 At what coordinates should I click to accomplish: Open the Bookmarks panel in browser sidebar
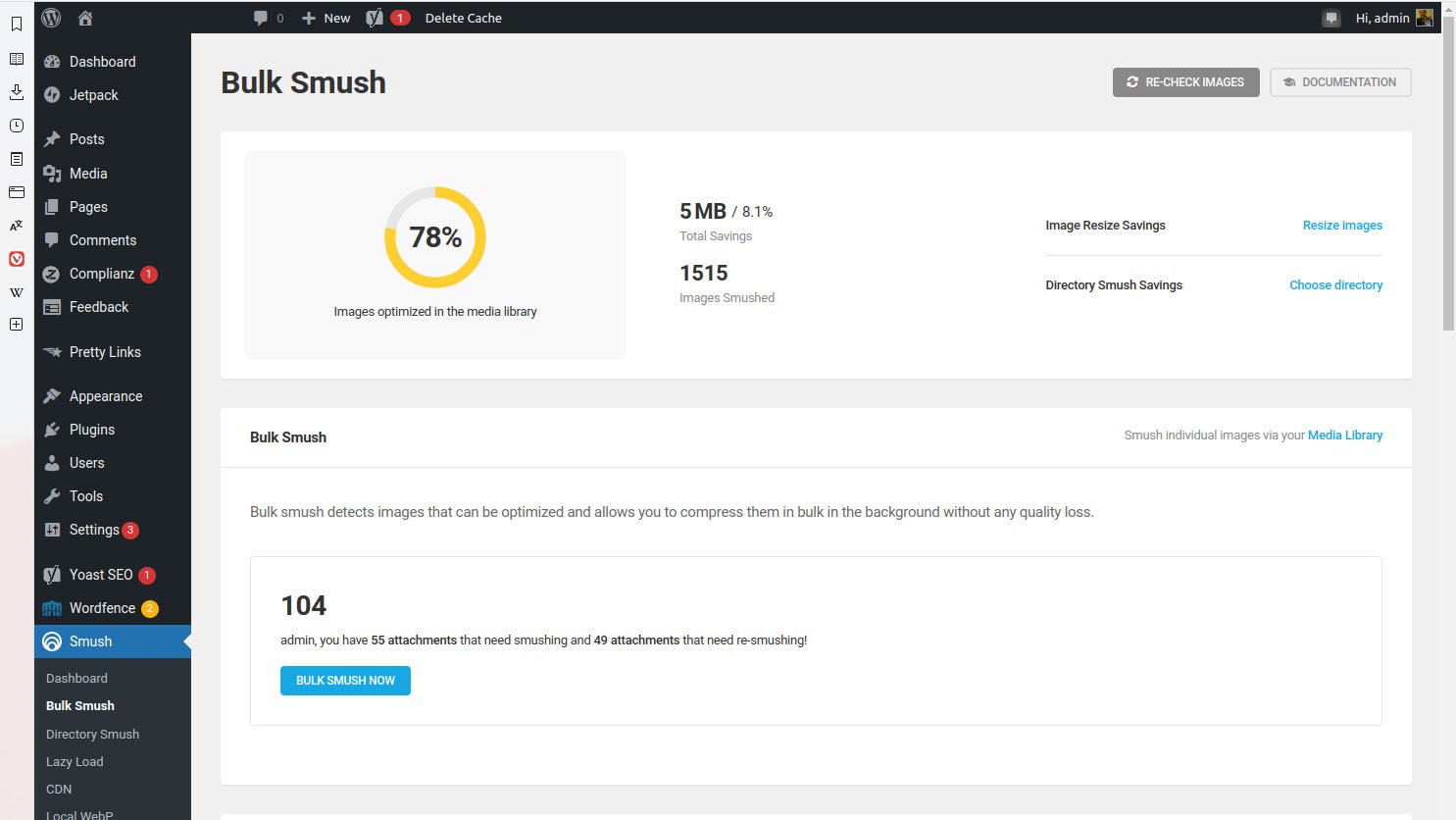click(17, 25)
